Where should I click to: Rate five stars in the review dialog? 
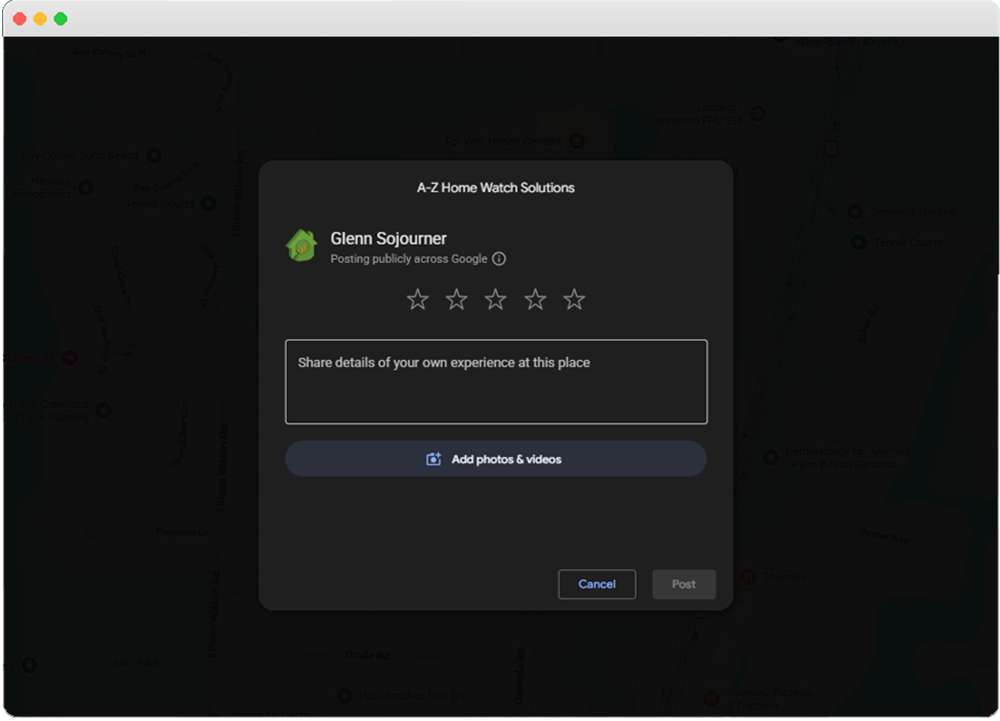[574, 299]
